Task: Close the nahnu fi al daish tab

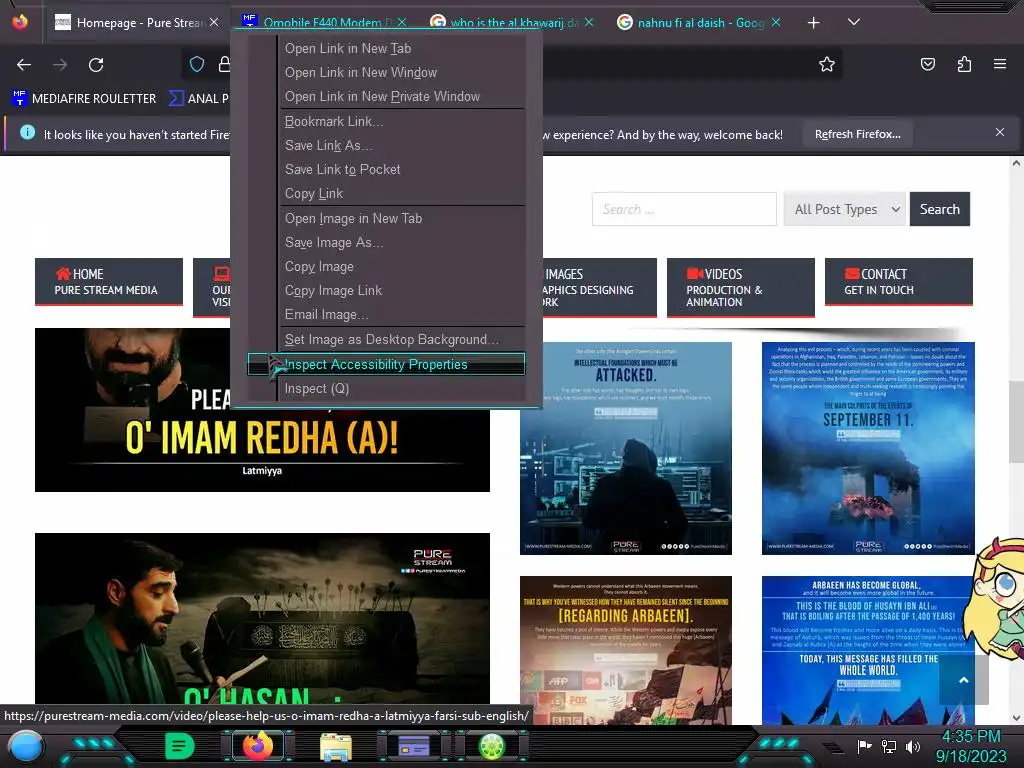Action: (x=776, y=22)
